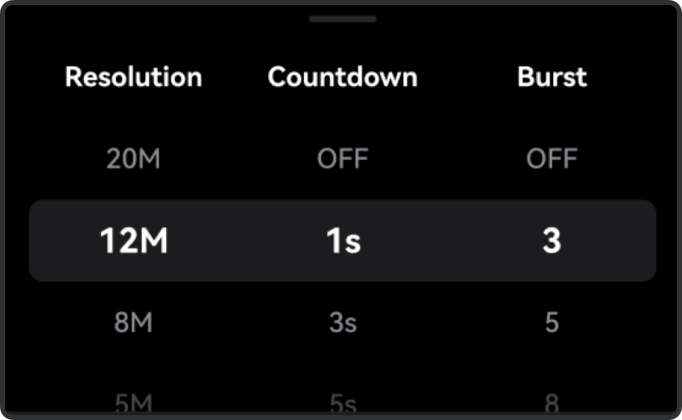Viewport: 682px width, 420px height.
Task: Select the 5M resolution option
Action: pos(134,403)
